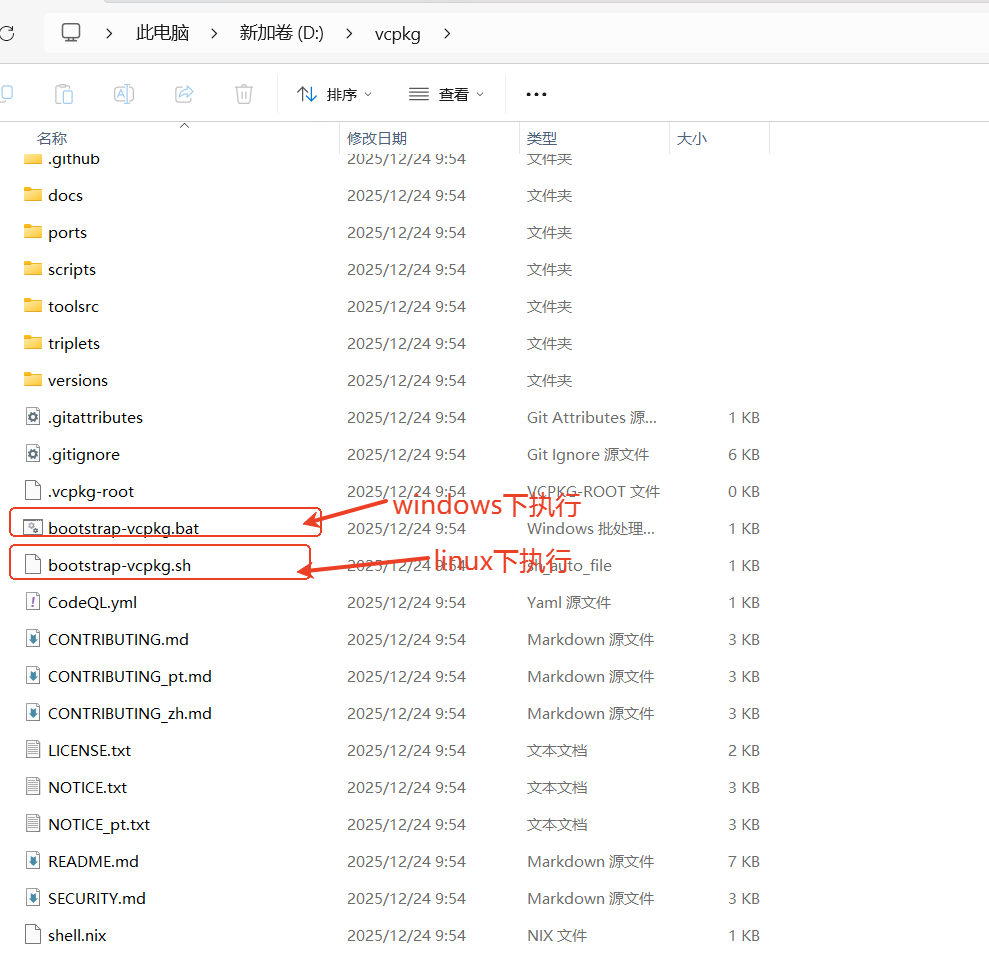
Task: Click the bootstrap-vcpkg.sh file icon
Action: 33,565
